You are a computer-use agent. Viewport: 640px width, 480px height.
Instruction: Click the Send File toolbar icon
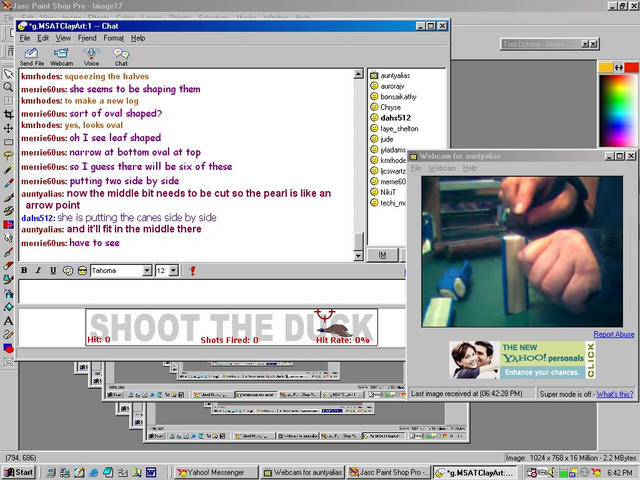(x=31, y=57)
